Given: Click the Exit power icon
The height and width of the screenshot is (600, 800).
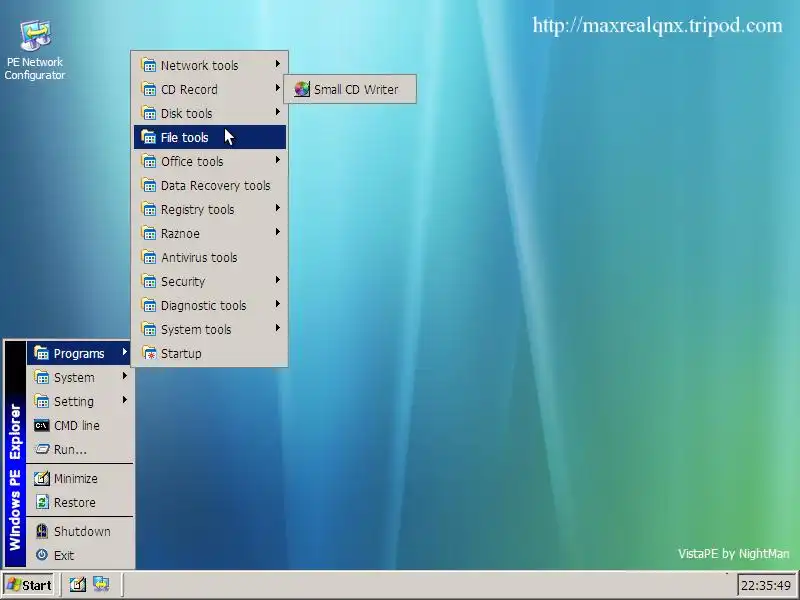Looking at the screenshot, I should pyautogui.click(x=41, y=555).
